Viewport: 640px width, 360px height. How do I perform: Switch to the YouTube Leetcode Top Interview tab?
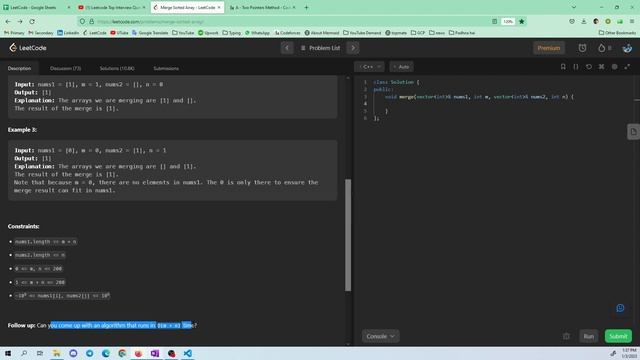pyautogui.click(x=112, y=7)
